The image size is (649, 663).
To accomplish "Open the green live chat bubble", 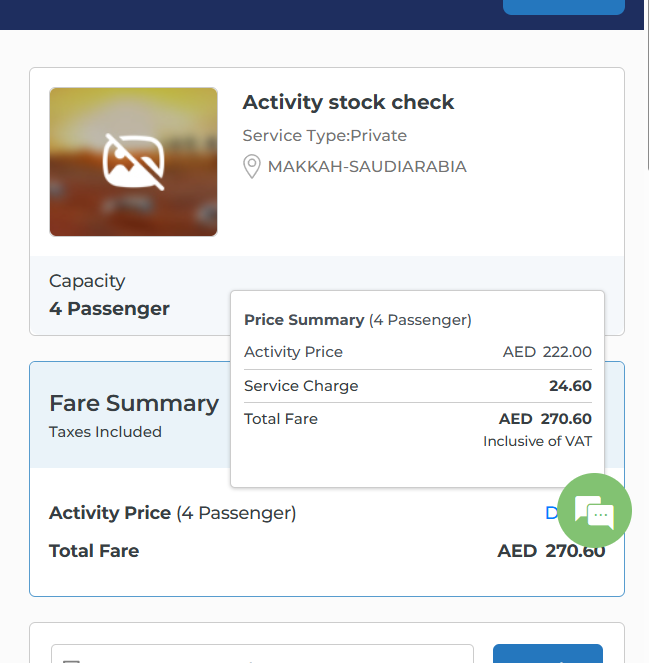I will pos(595,511).
